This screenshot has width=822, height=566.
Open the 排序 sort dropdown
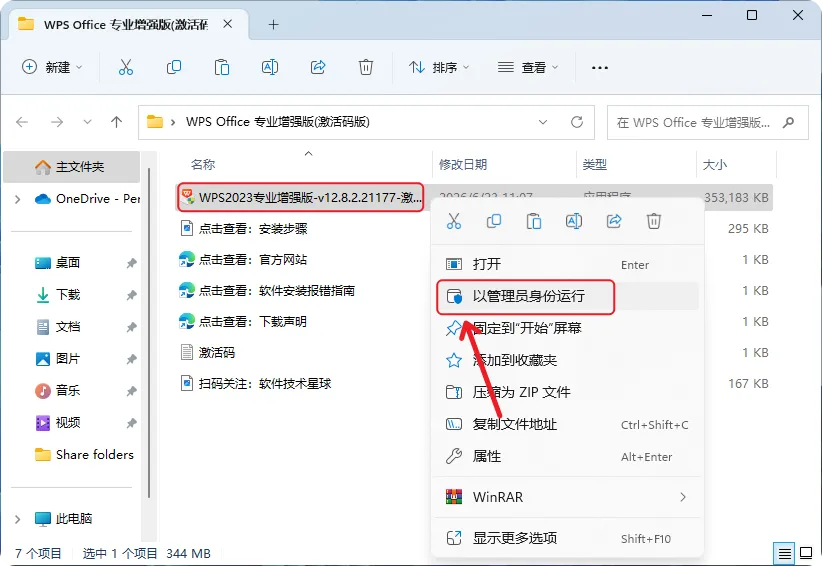[x=438, y=67]
